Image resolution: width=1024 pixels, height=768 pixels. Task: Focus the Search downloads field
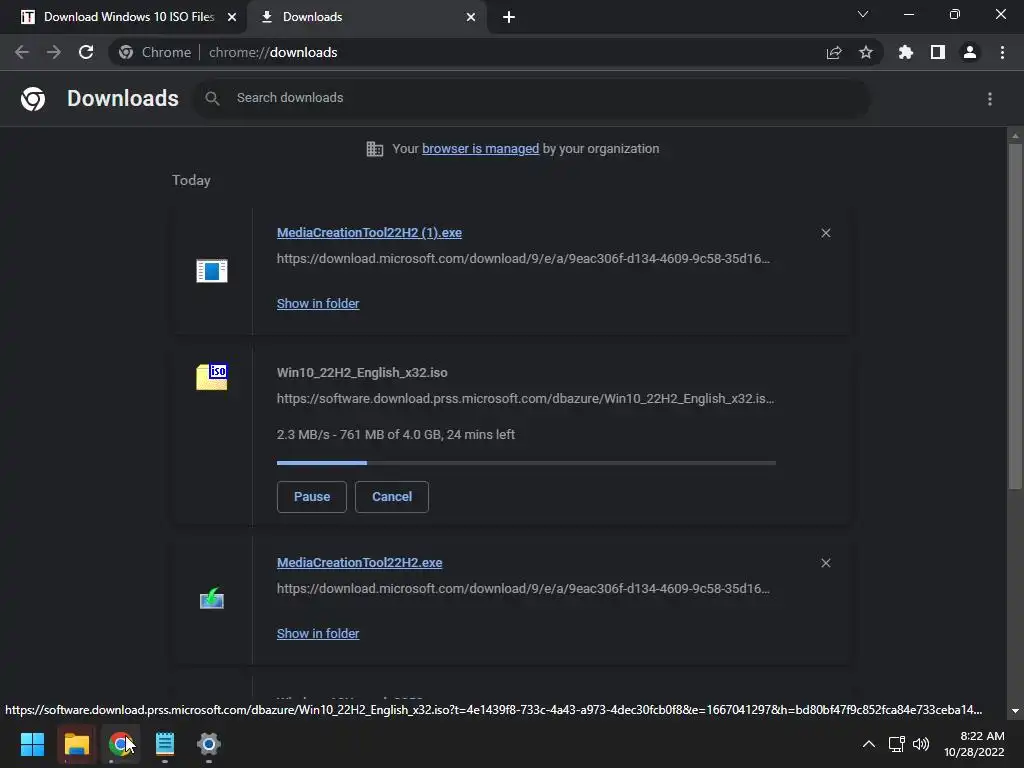pyautogui.click(x=532, y=98)
